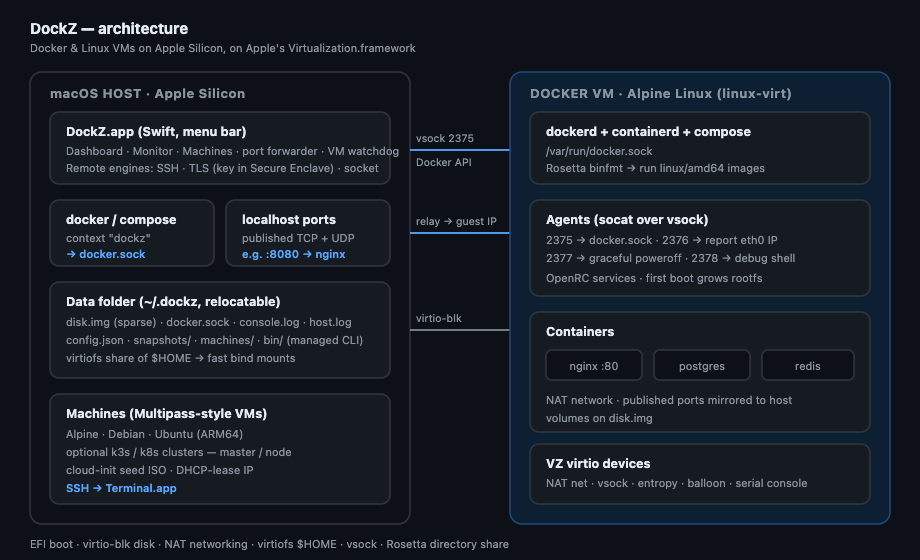This screenshot has height=560, width=920.
Task: Click 'NAT net · vsock · entropy' line
Action: click(x=677, y=483)
